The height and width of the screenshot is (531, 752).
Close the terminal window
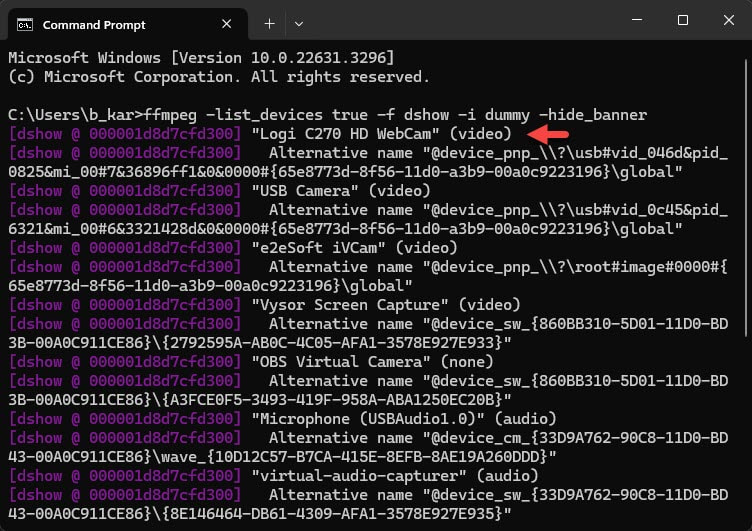point(729,20)
